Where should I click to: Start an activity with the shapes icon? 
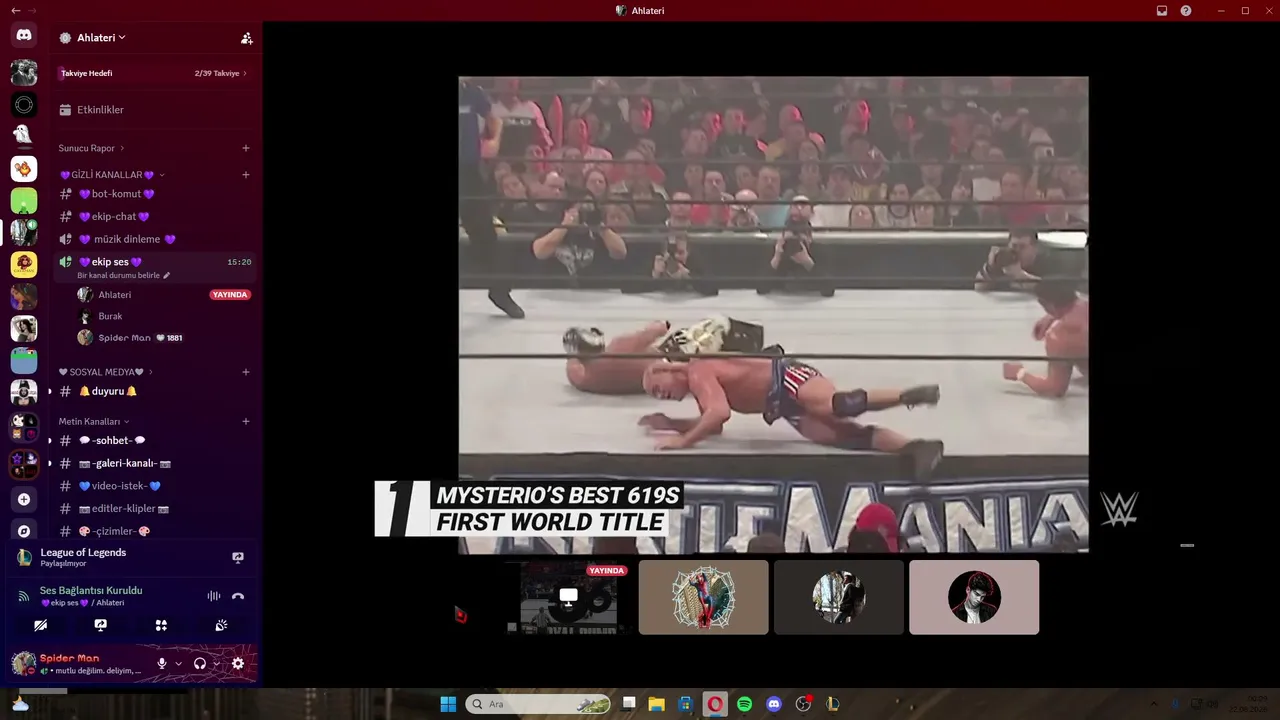point(161,625)
